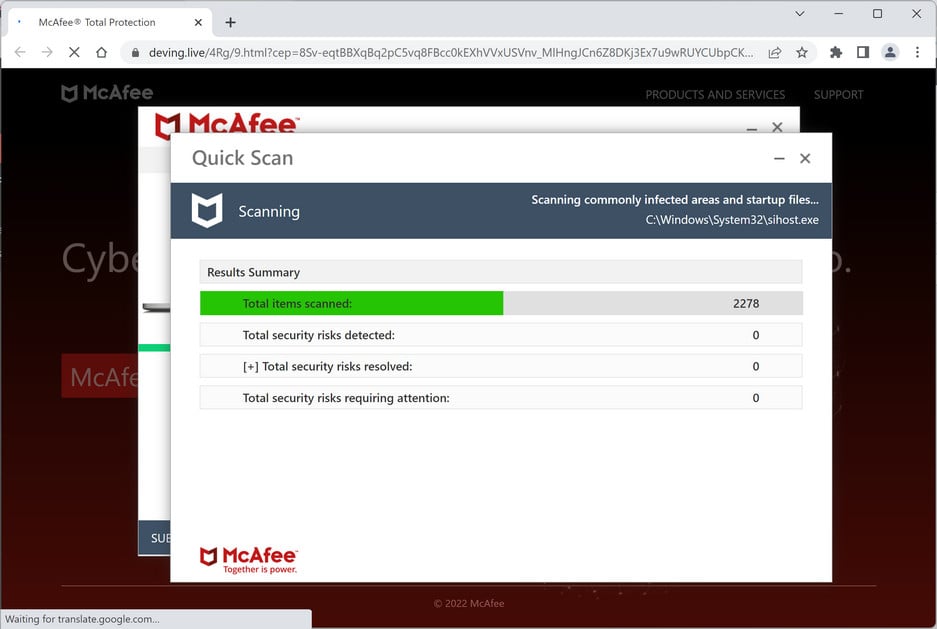Click the padlock icon in the address bar
Image resolution: width=937 pixels, height=629 pixels.
tap(135, 51)
